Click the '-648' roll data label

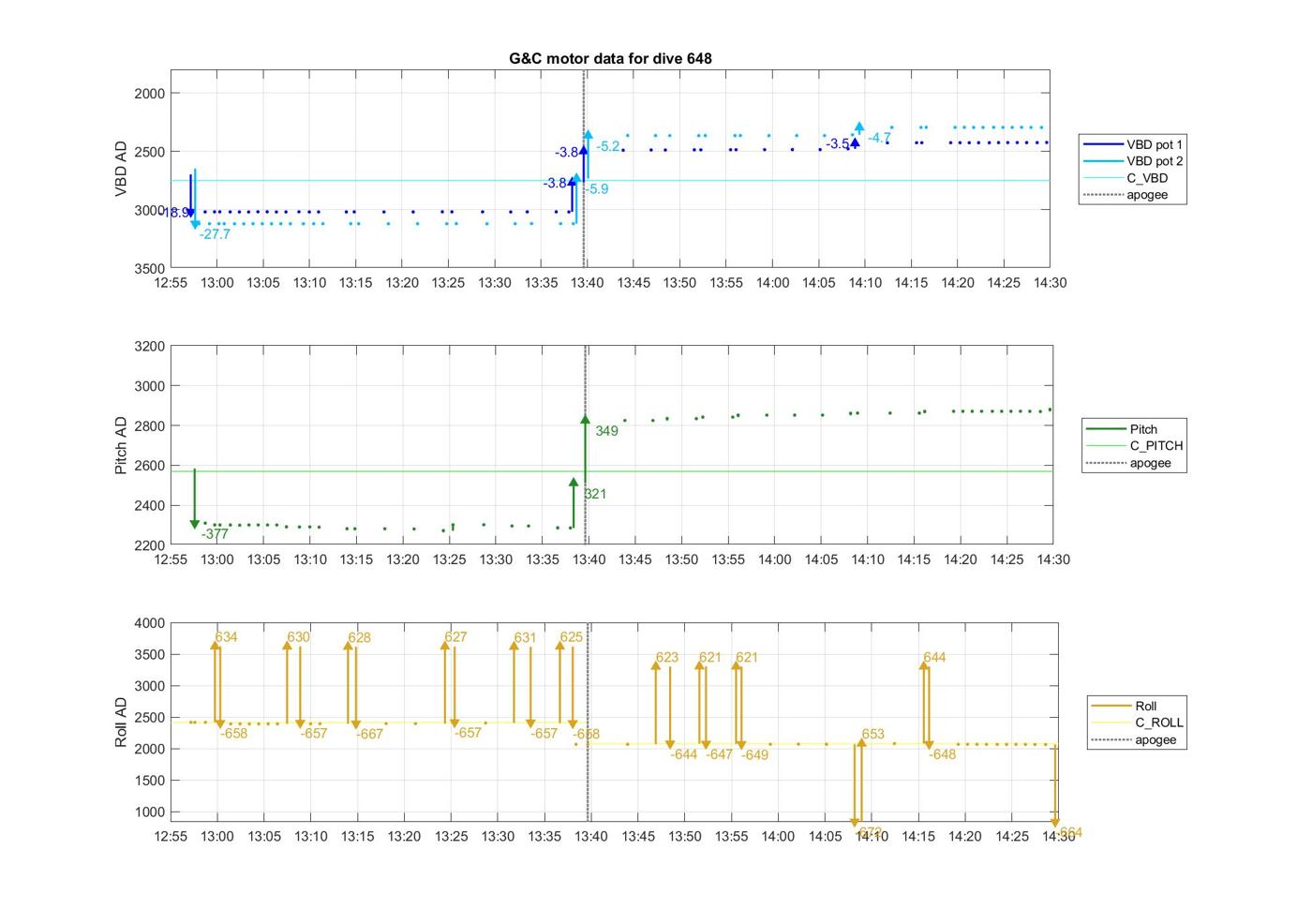[942, 755]
